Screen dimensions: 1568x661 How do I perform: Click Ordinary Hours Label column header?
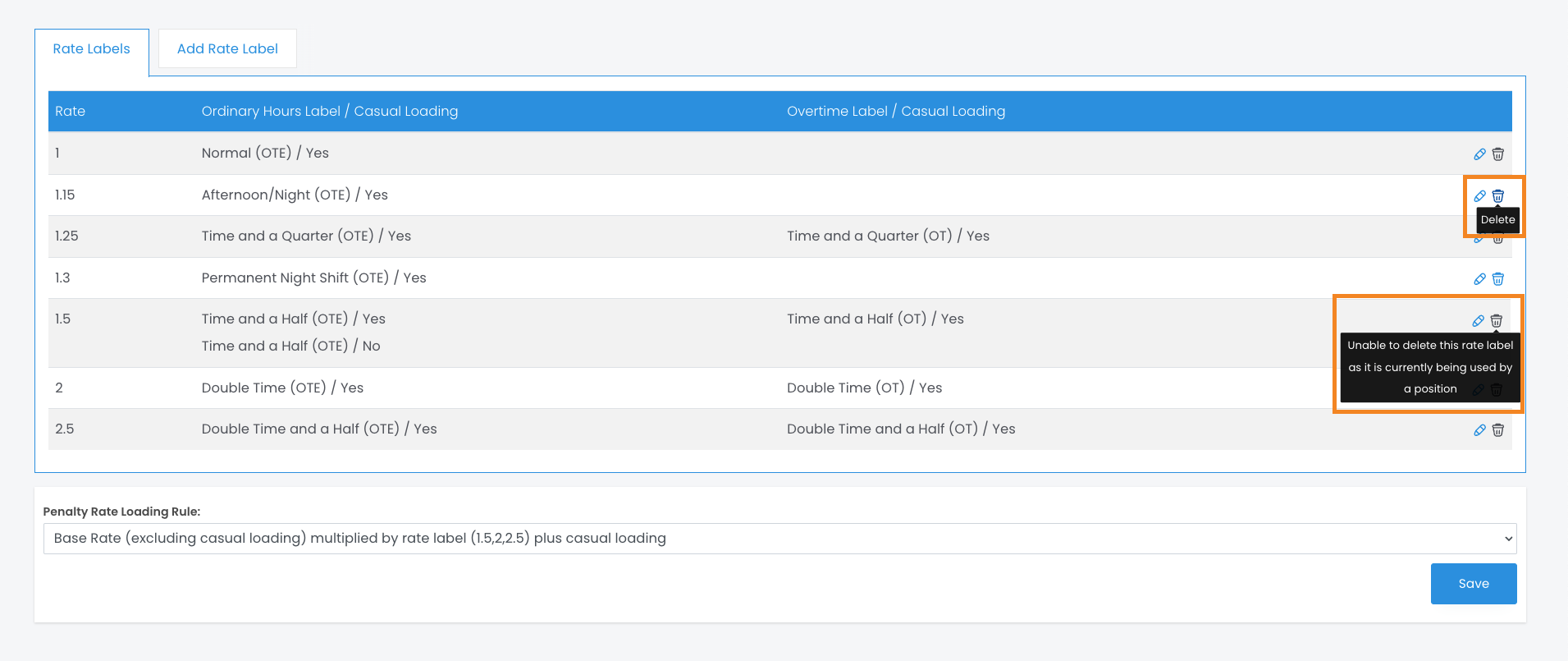[x=329, y=112]
